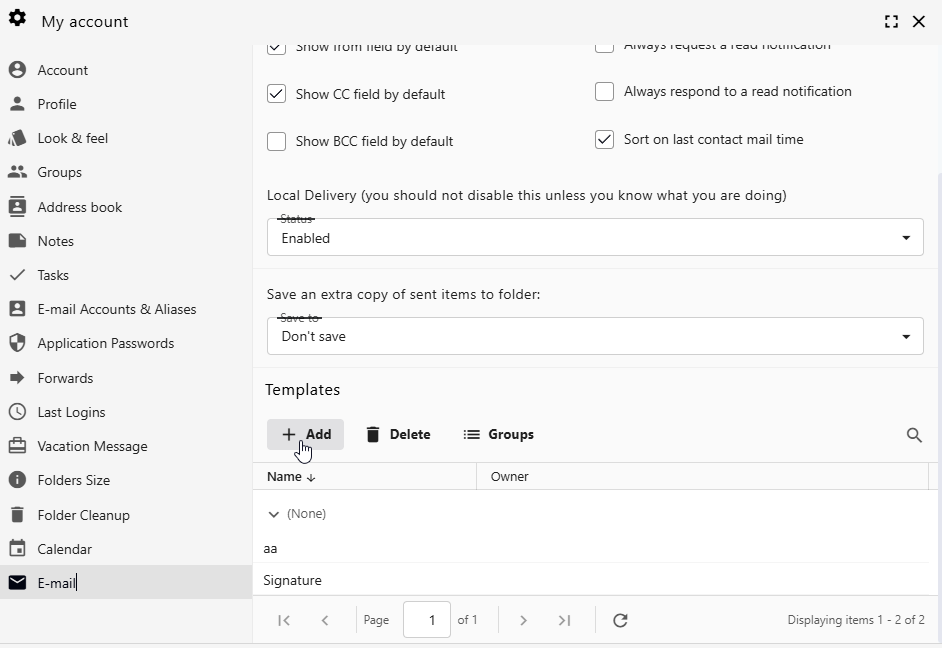942x648 pixels.
Task: Open the settings gear in the title bar
Action: pos(17,21)
